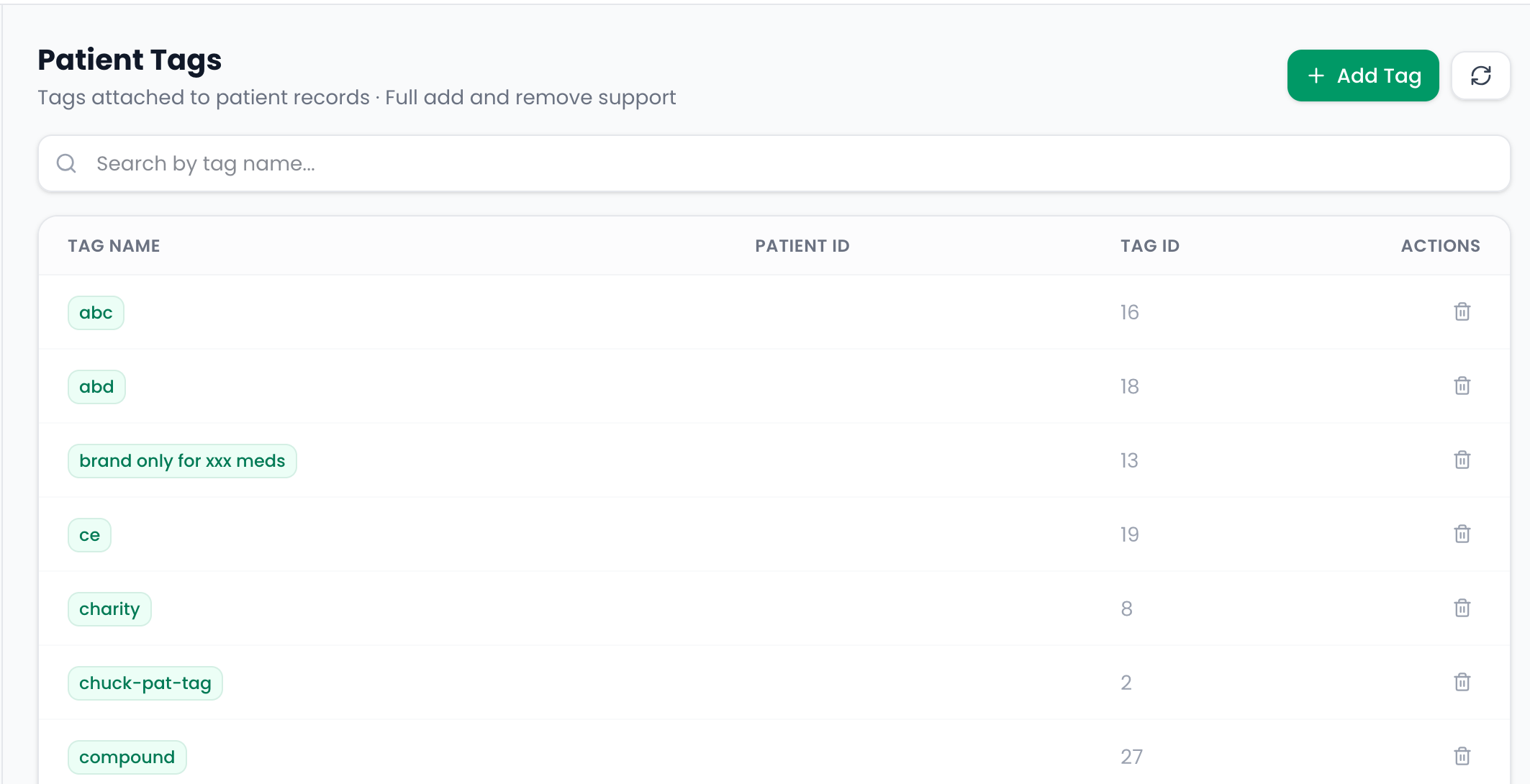Sort by the Tag Name column header
This screenshot has height=784, width=1530.
[114, 246]
